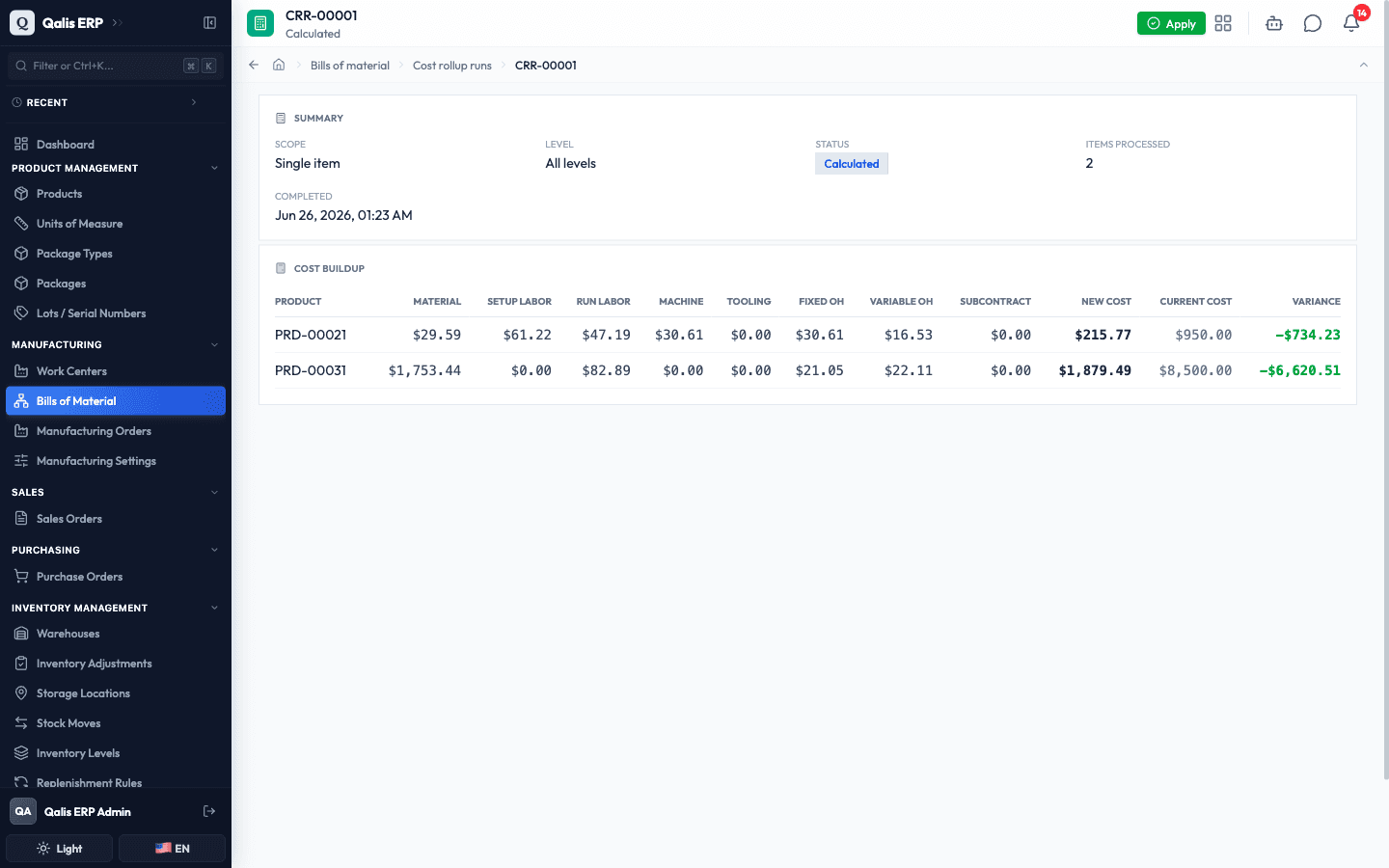The image size is (1389, 868).
Task: Click the Qalis ERP logo
Action: click(21, 23)
